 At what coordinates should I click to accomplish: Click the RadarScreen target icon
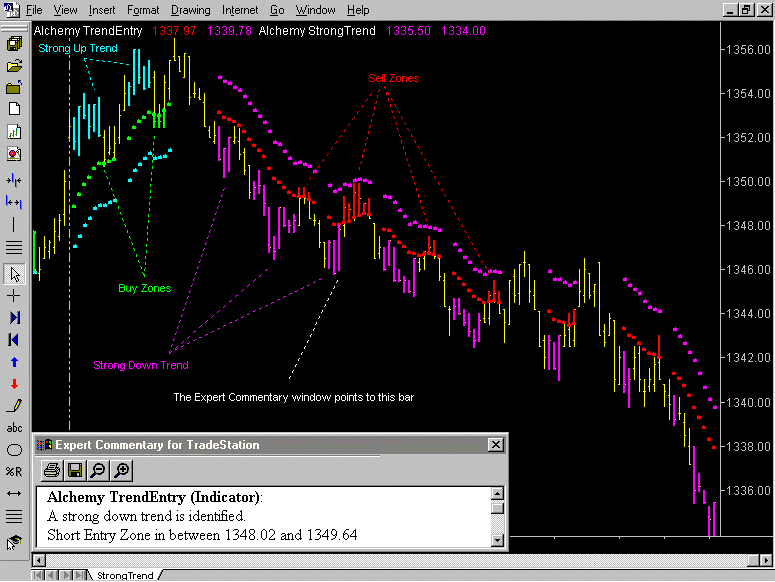coord(14,154)
